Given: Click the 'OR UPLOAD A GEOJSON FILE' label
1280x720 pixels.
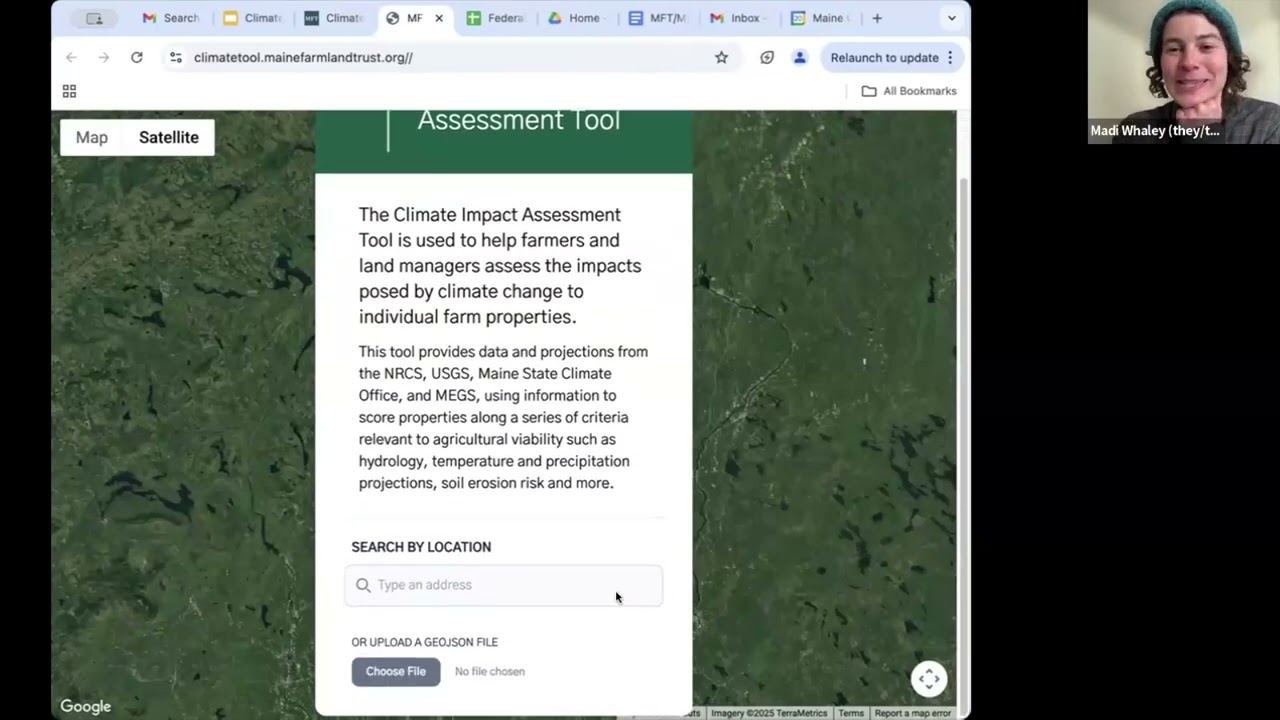Looking at the screenshot, I should pos(424,642).
